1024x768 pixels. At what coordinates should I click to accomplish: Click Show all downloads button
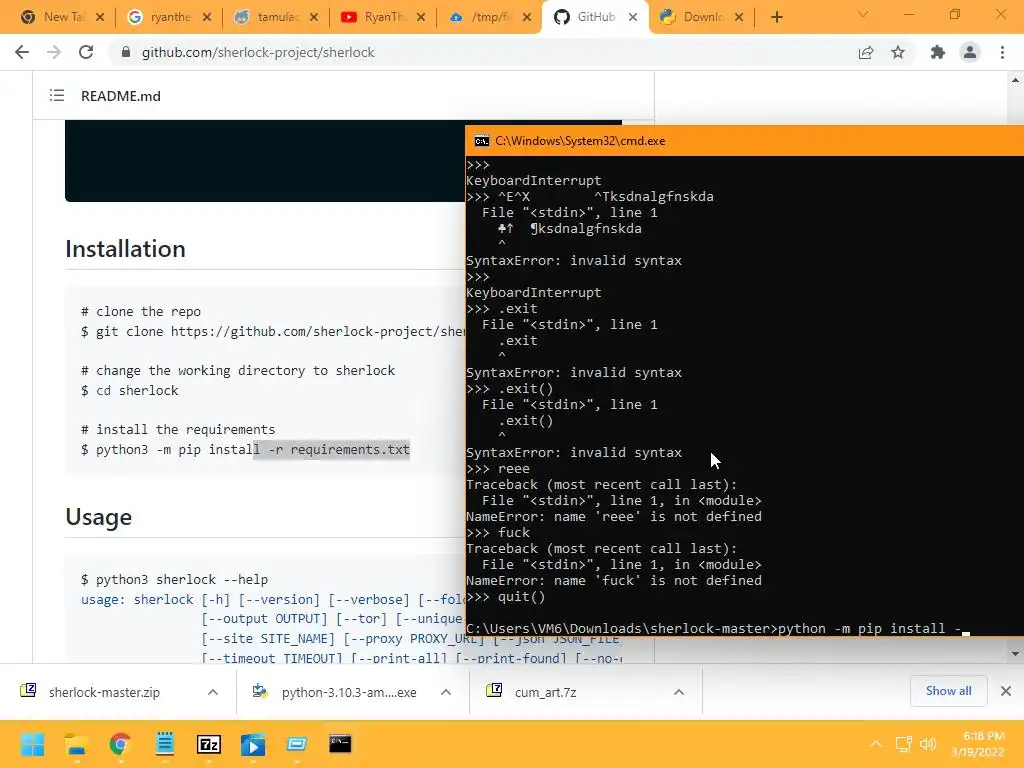[948, 691]
